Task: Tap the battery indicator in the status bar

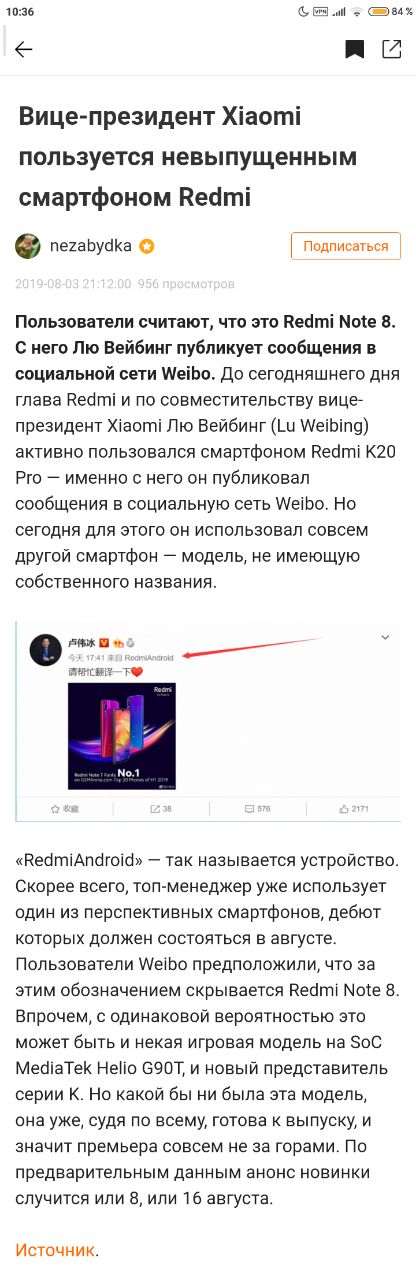Action: [x=391, y=11]
